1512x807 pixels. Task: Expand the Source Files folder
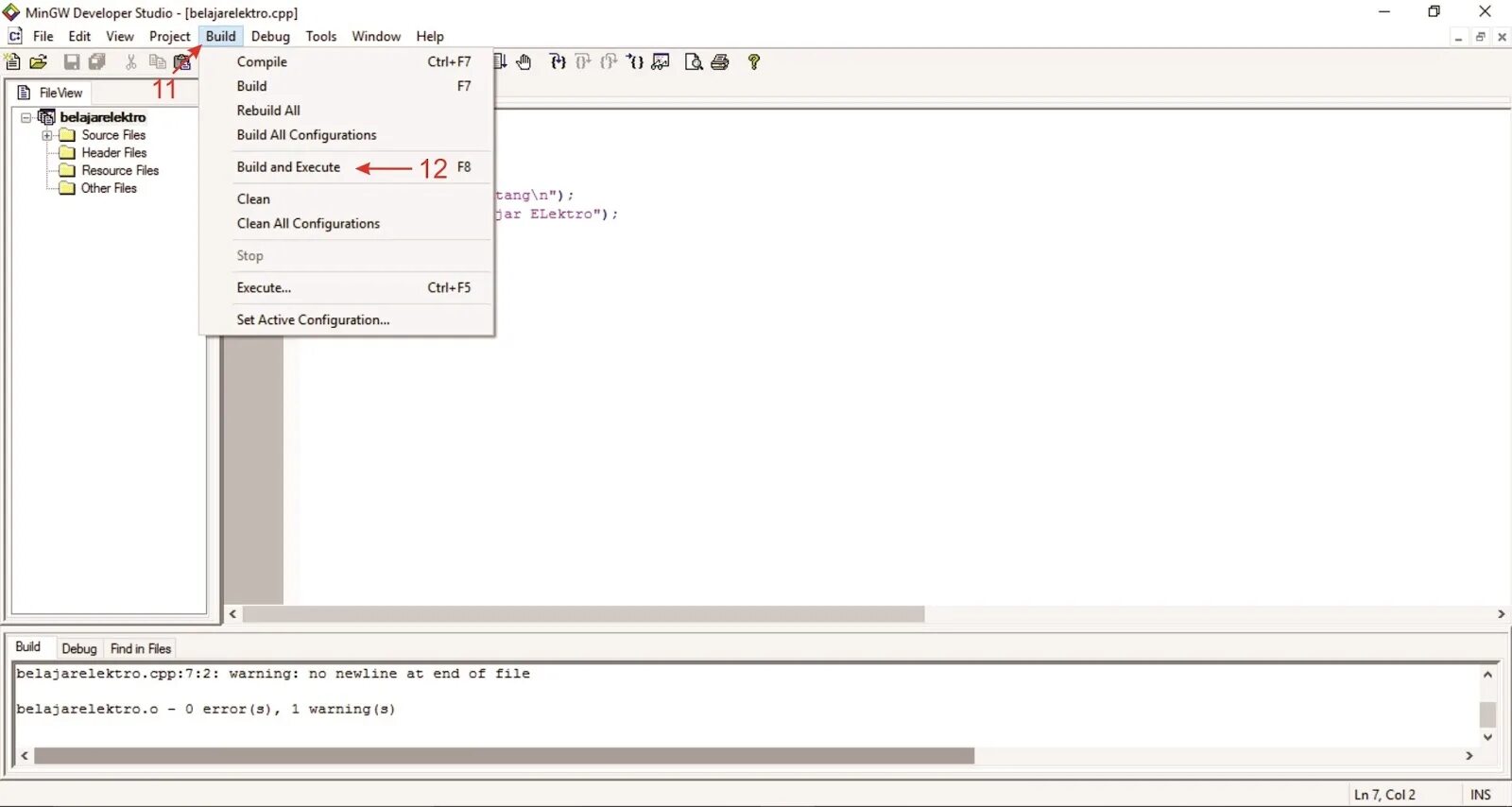pyautogui.click(x=46, y=135)
